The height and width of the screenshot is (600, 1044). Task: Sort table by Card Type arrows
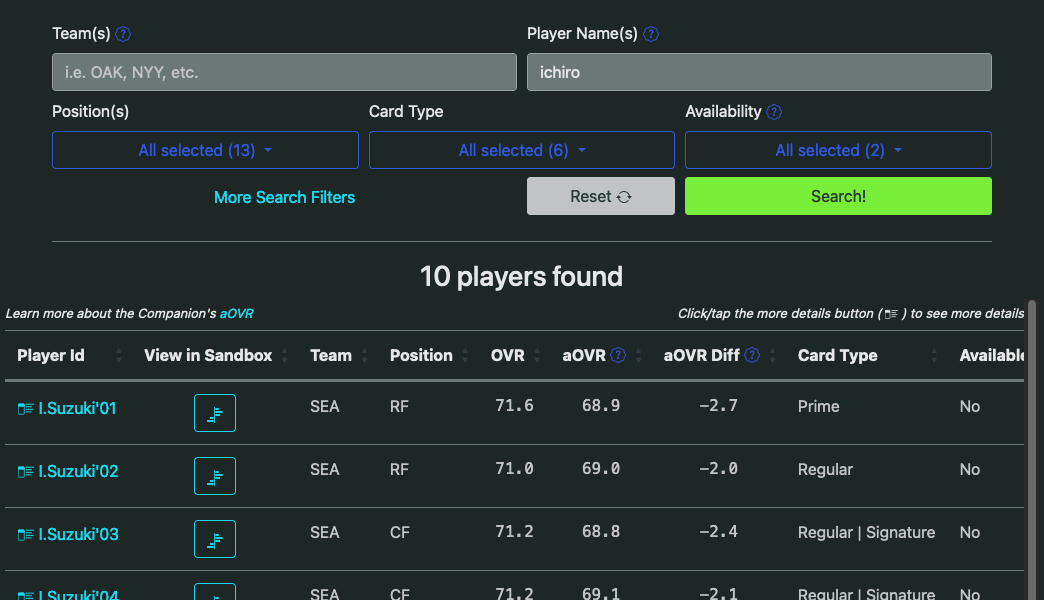pos(934,356)
